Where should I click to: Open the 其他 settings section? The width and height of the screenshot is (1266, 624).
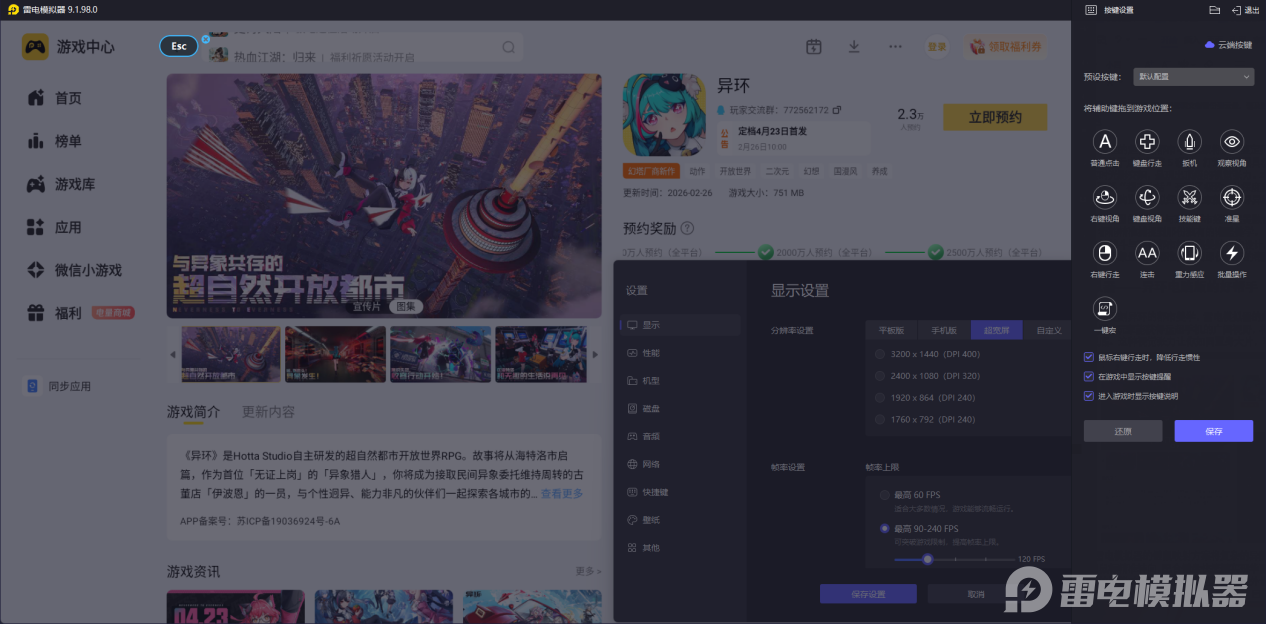pos(680,548)
